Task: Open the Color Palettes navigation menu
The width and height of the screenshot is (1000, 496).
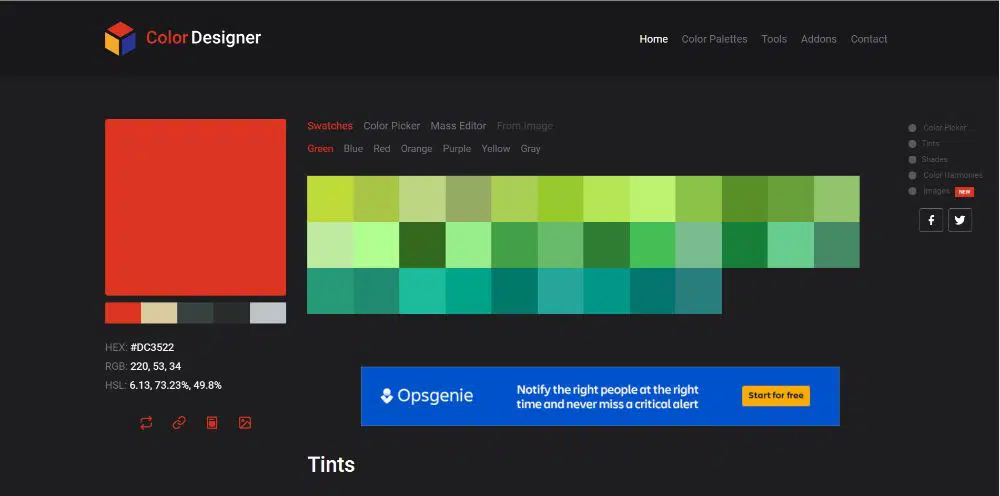Action: coord(714,39)
